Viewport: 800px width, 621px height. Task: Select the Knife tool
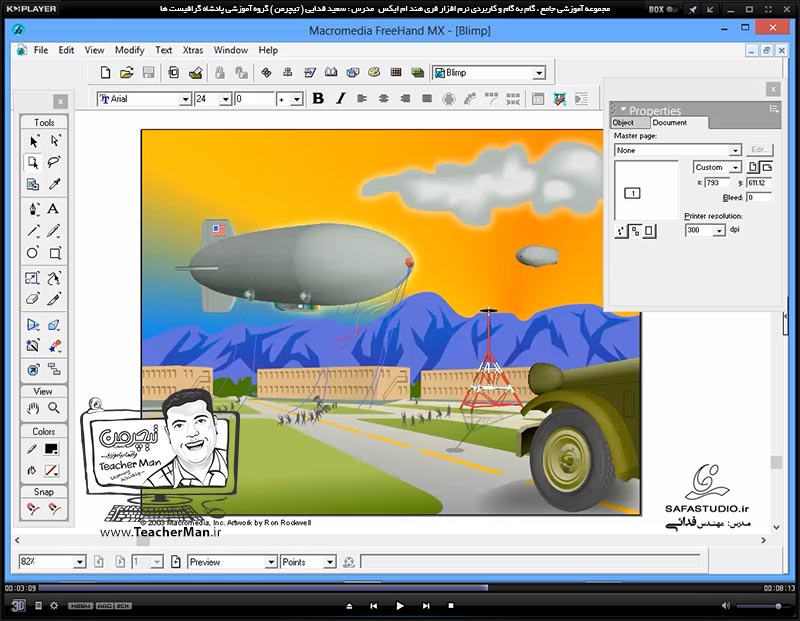point(54,299)
